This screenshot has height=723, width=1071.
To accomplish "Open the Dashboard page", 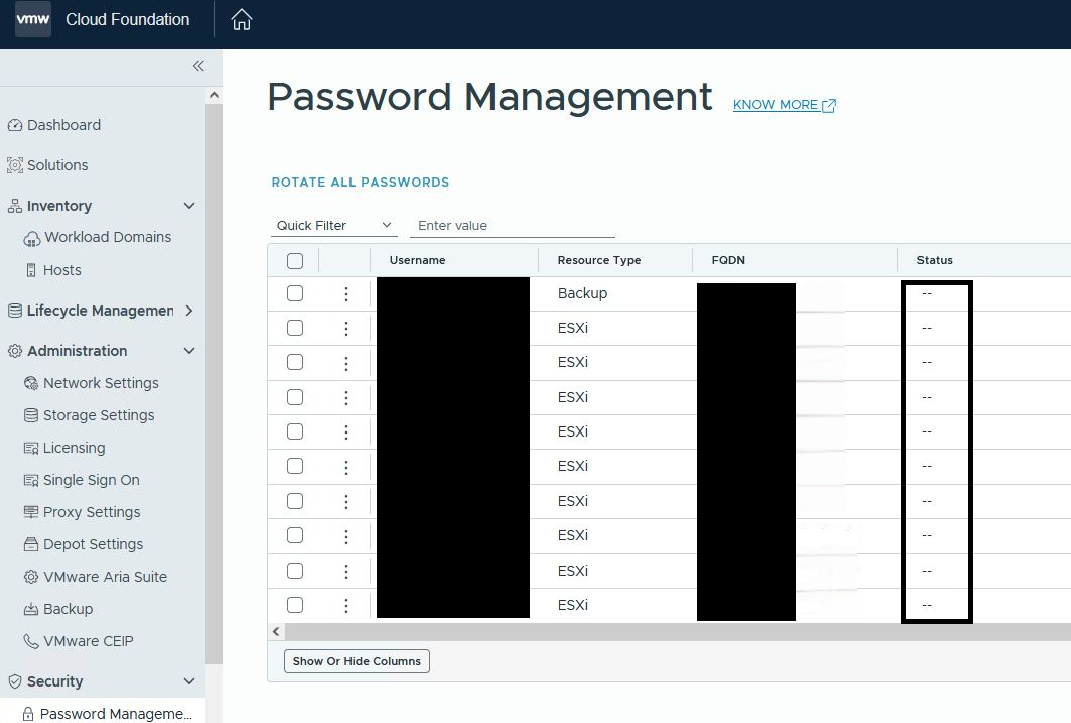I will (x=63, y=125).
